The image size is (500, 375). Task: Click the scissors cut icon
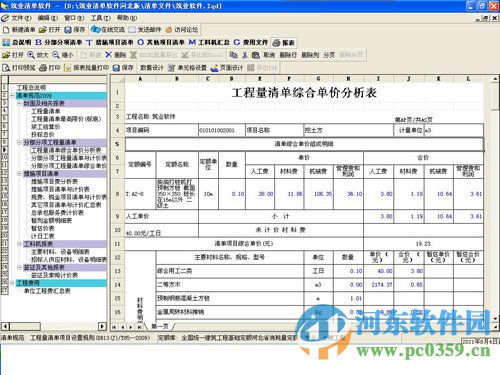(x=245, y=55)
